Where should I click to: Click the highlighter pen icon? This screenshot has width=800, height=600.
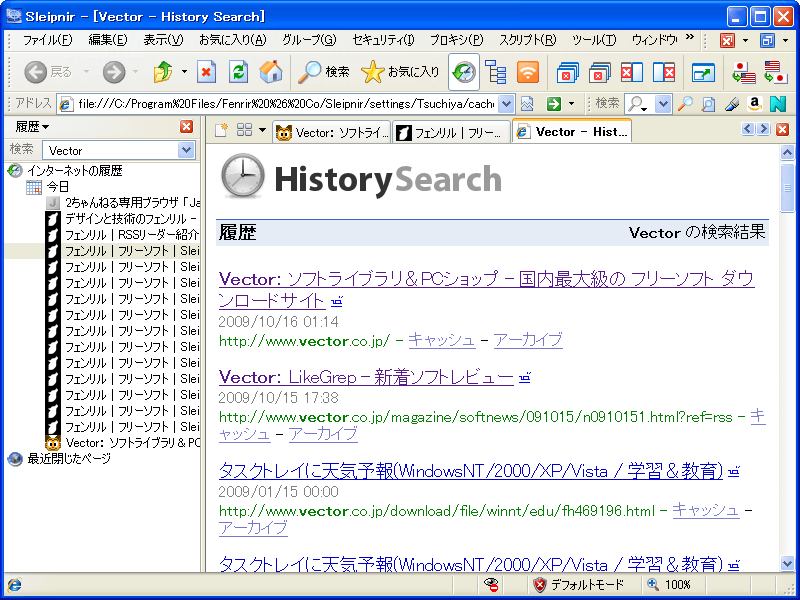tap(732, 104)
